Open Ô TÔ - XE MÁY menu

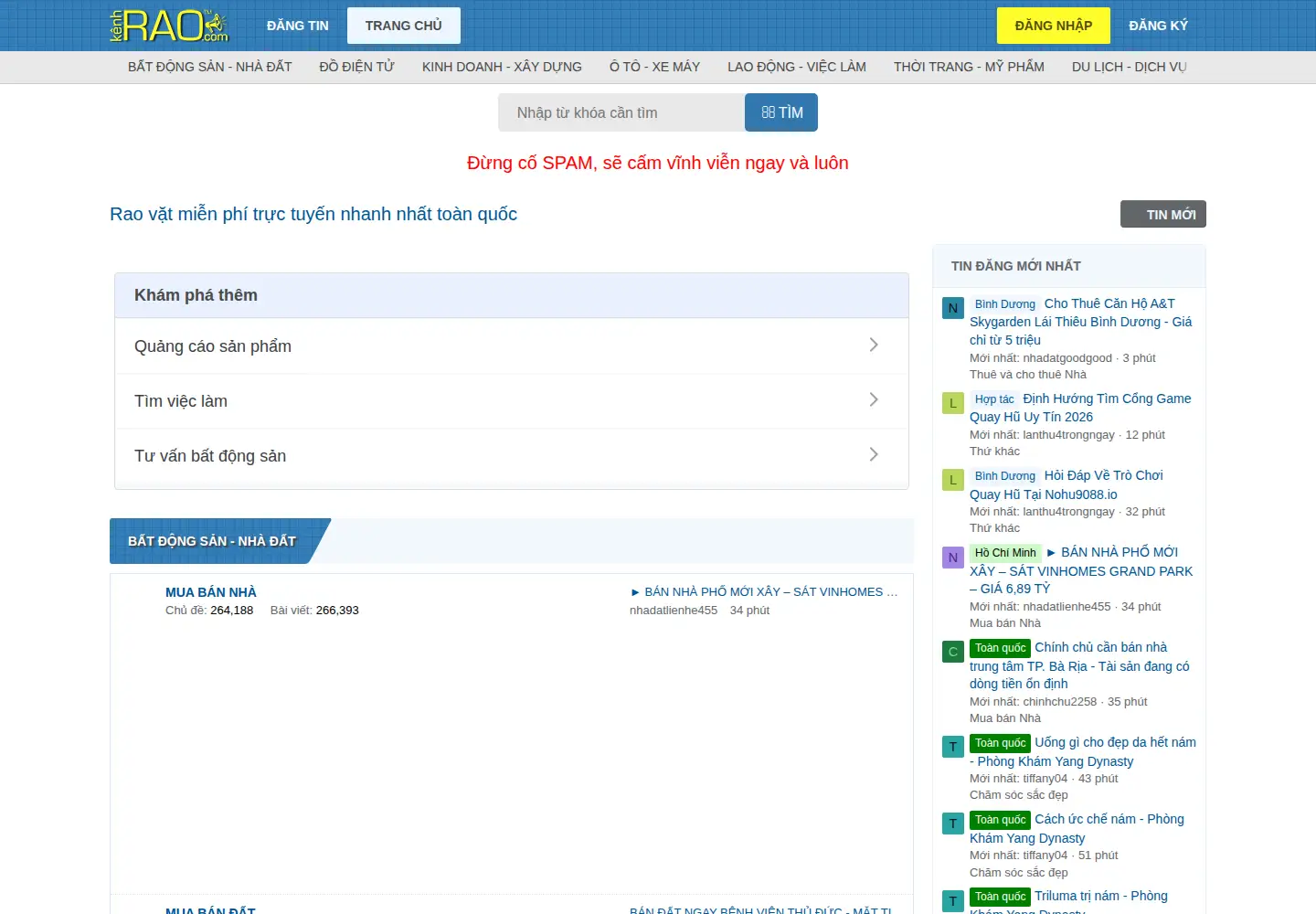click(654, 67)
